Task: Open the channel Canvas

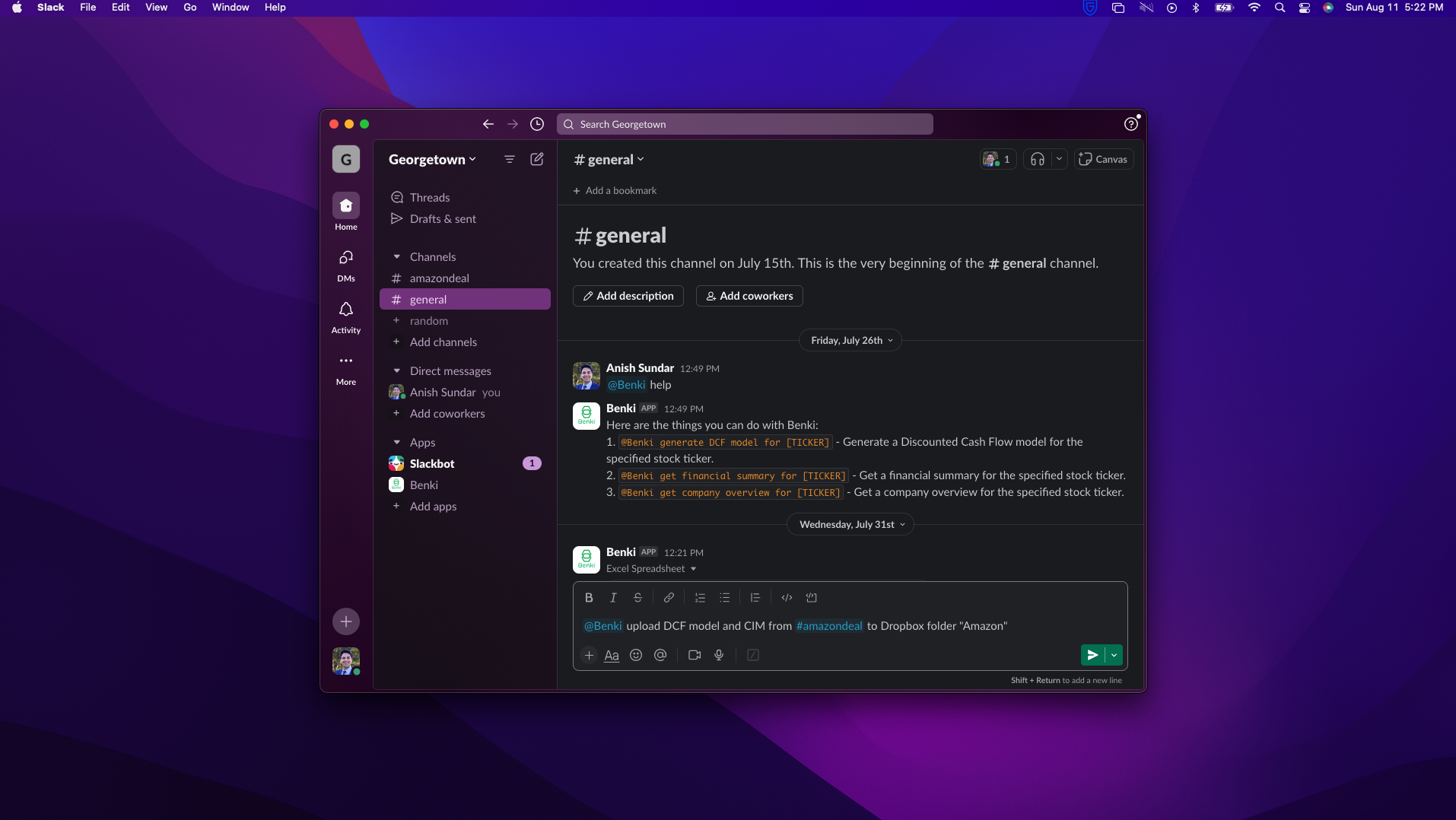Action: click(1104, 159)
